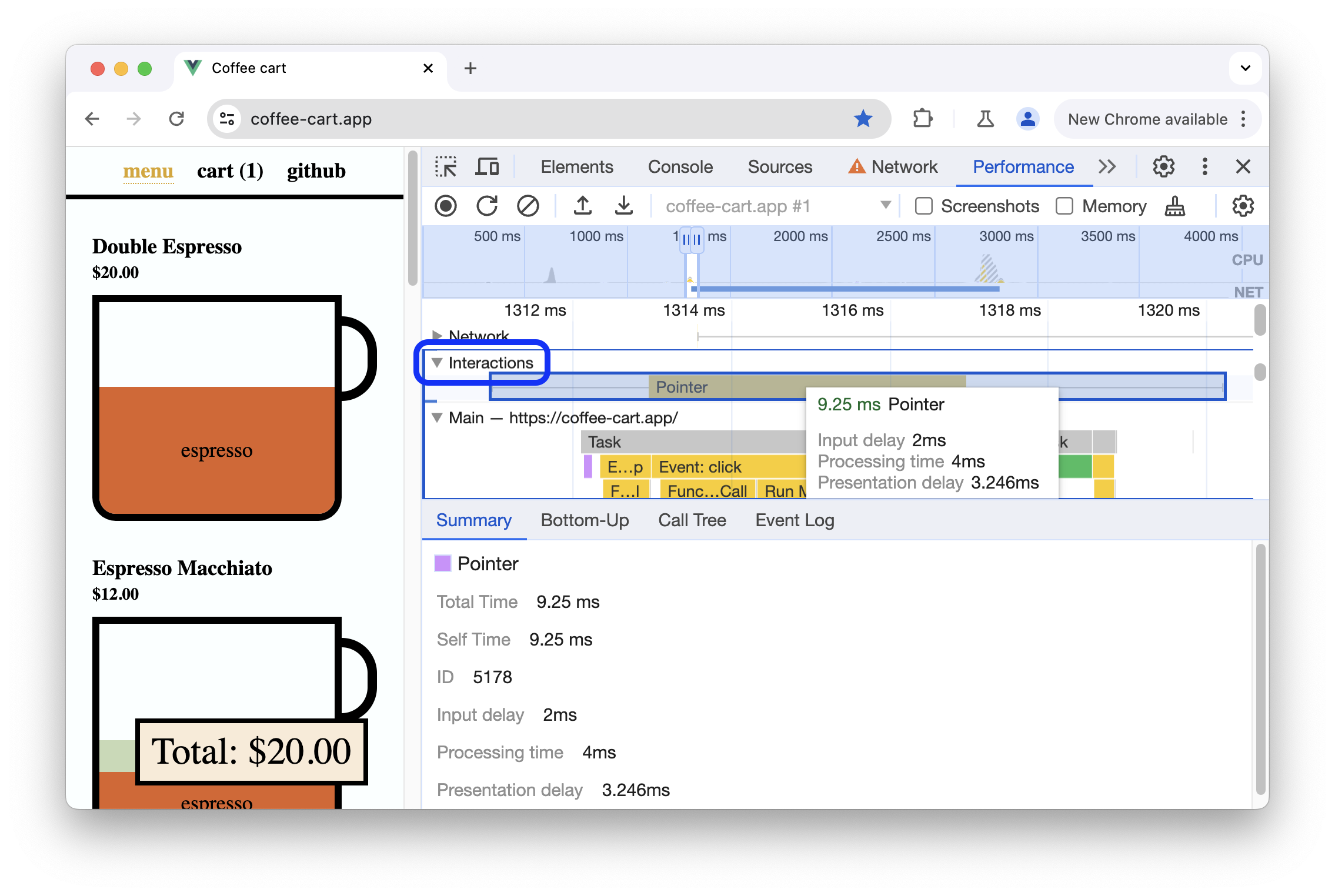The height and width of the screenshot is (896, 1335).
Task: Click the reload and profile icon
Action: click(487, 206)
